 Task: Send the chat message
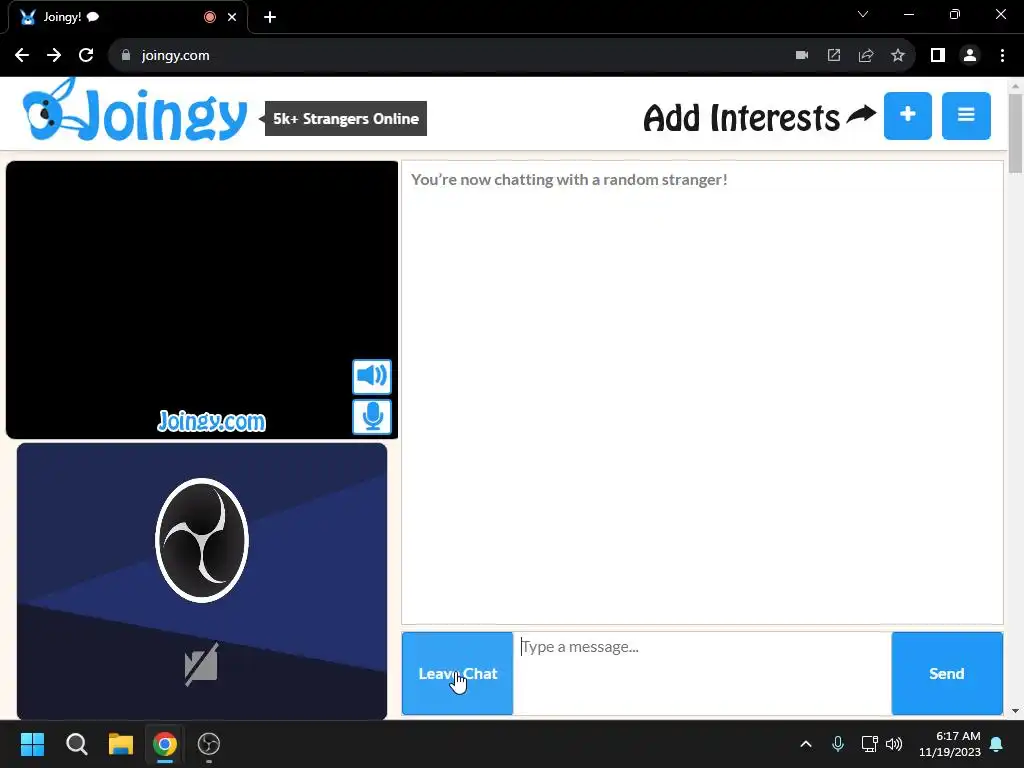[946, 673]
